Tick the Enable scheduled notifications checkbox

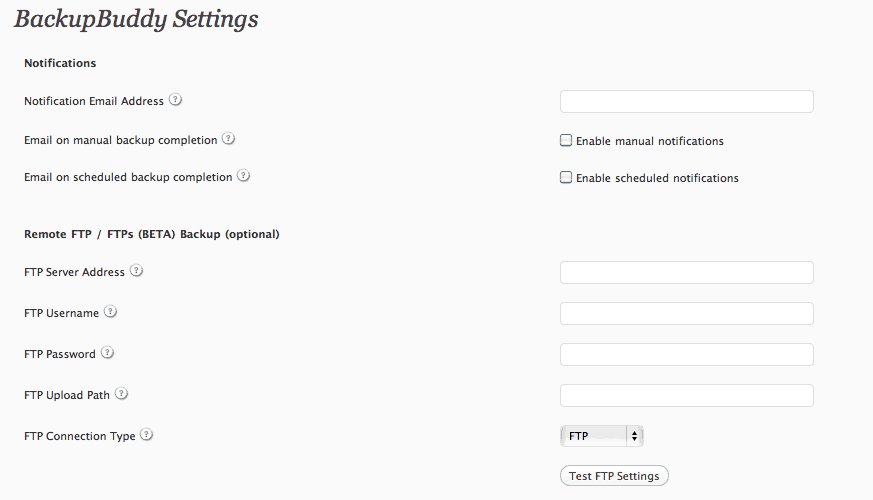click(x=566, y=178)
